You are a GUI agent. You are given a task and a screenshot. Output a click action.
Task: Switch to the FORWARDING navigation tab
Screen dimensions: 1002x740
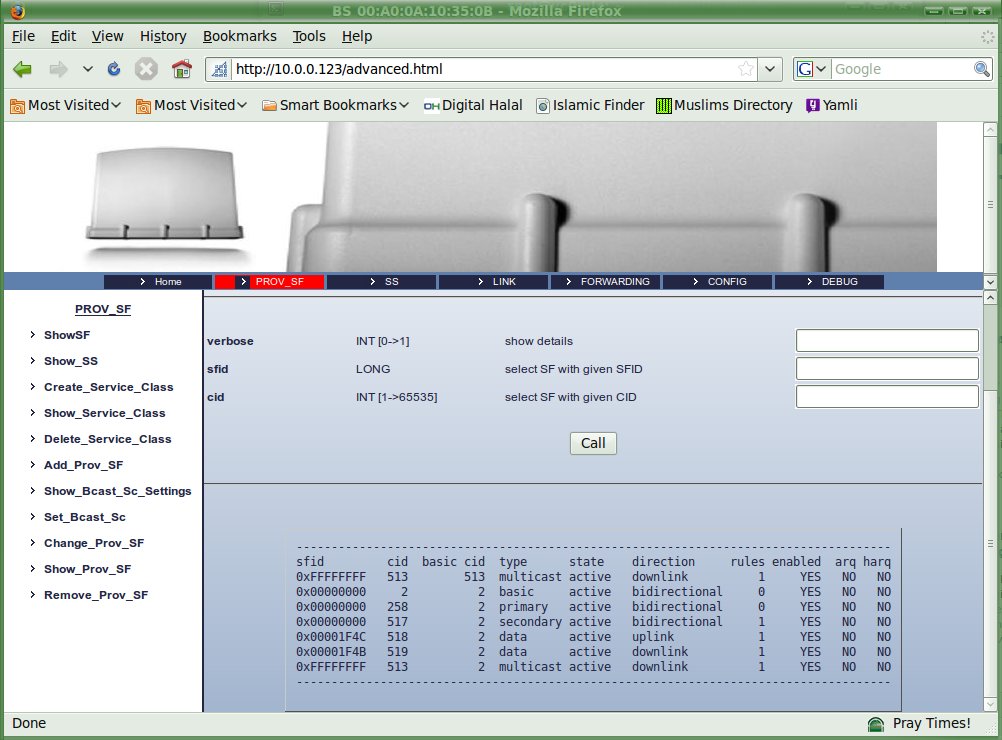point(606,282)
